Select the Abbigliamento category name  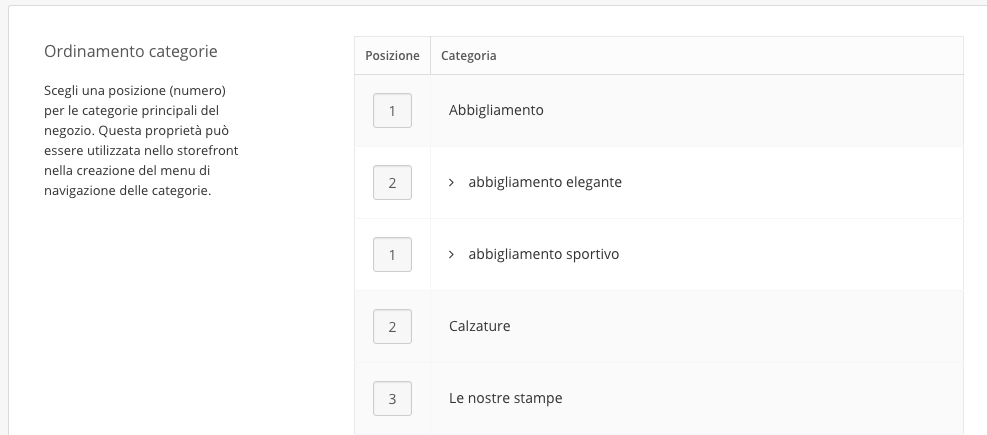pyautogui.click(x=496, y=110)
